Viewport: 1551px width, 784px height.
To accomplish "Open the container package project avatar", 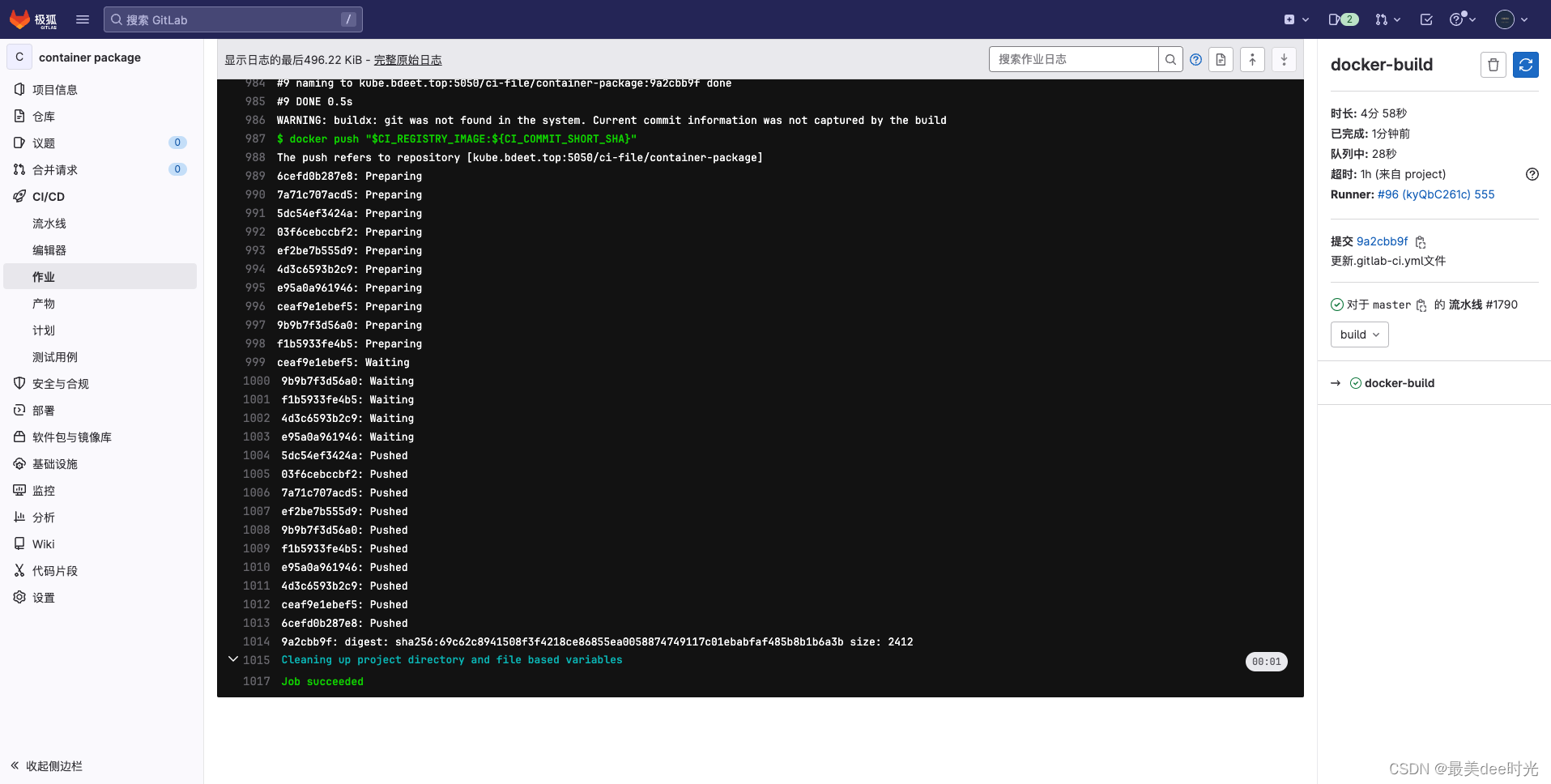I will pyautogui.click(x=19, y=57).
